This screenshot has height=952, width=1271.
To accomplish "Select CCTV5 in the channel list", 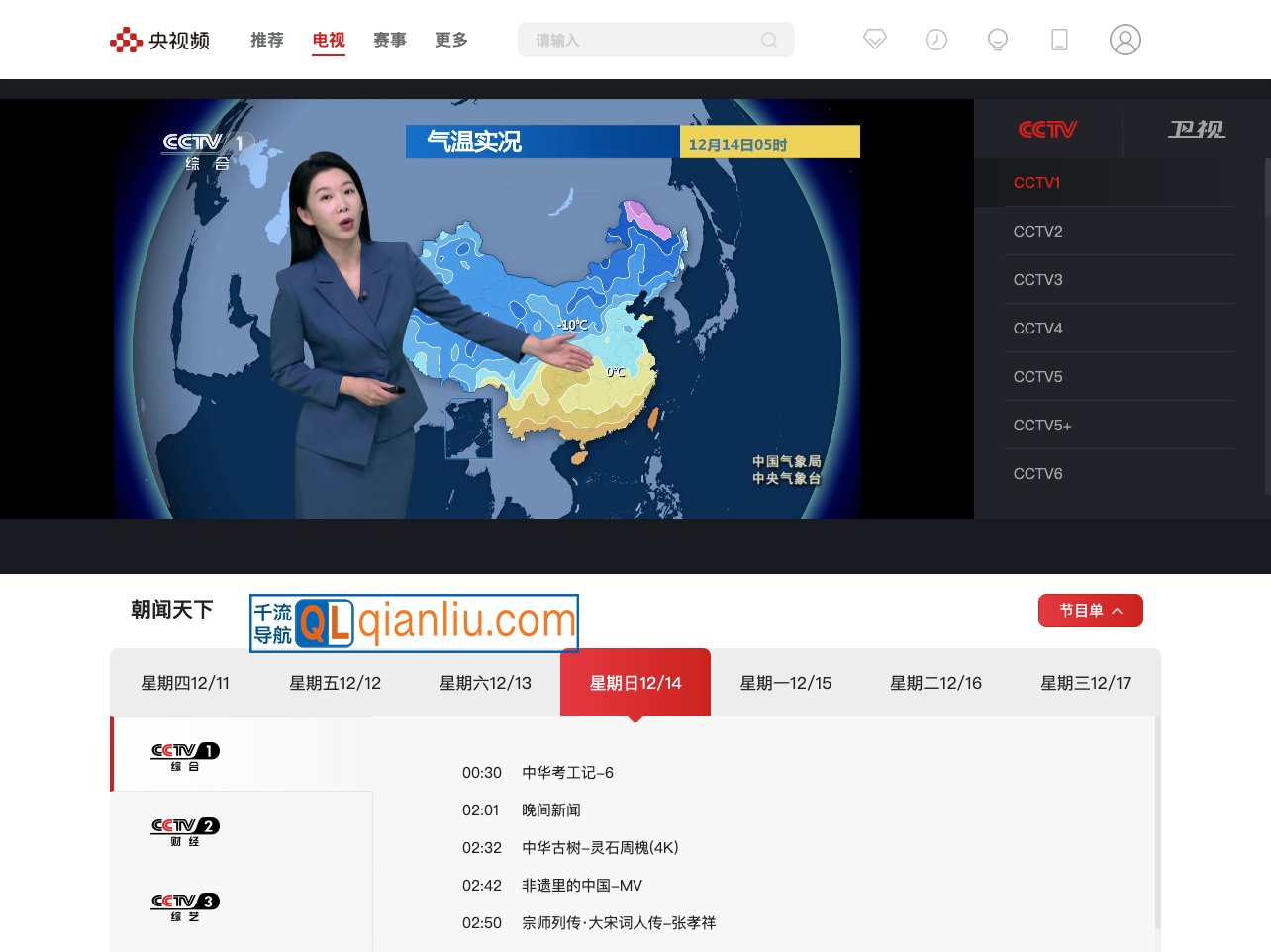I will coord(1037,376).
